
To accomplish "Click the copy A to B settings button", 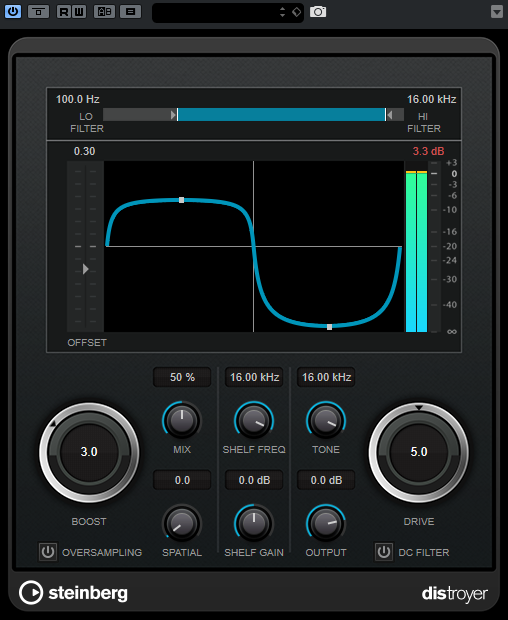I will click(x=130, y=12).
